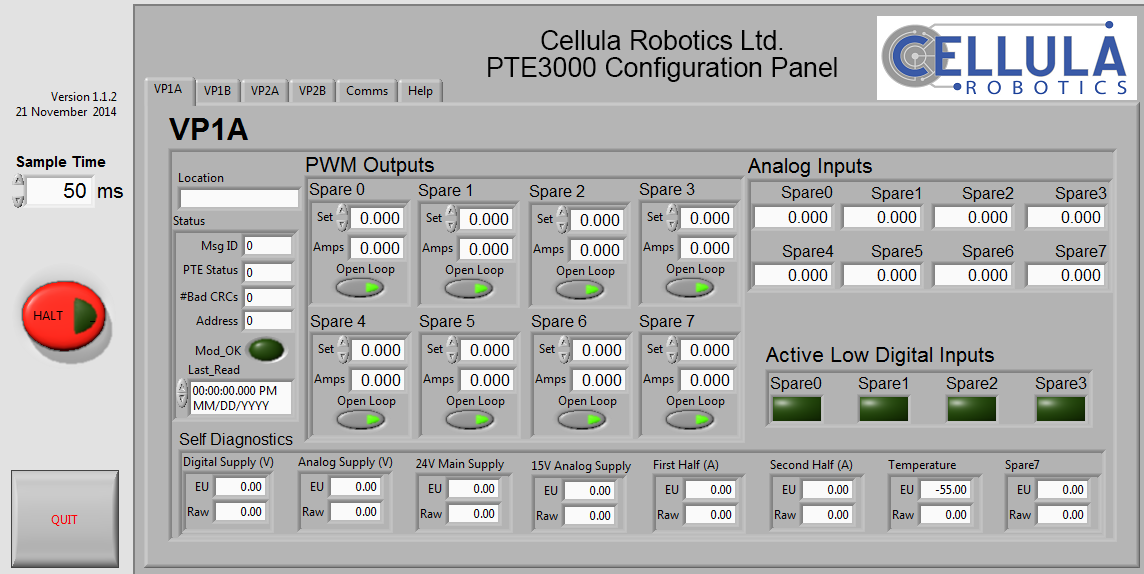The width and height of the screenshot is (1144, 574).
Task: Click the "Version 1.1.2" text
Action: [84, 96]
